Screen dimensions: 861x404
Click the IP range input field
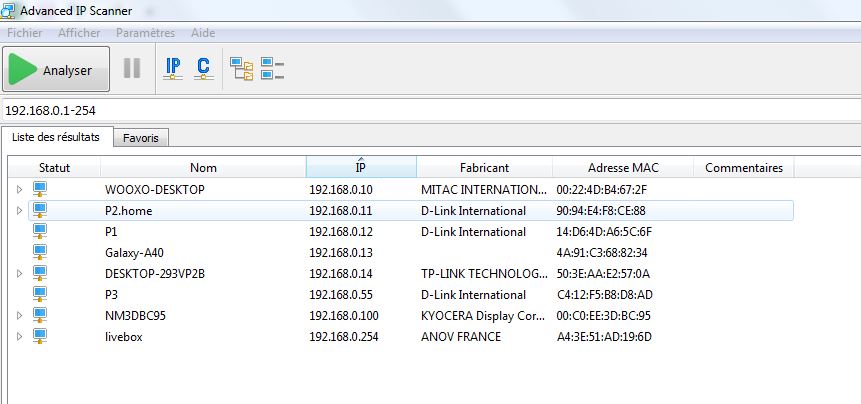coord(430,110)
